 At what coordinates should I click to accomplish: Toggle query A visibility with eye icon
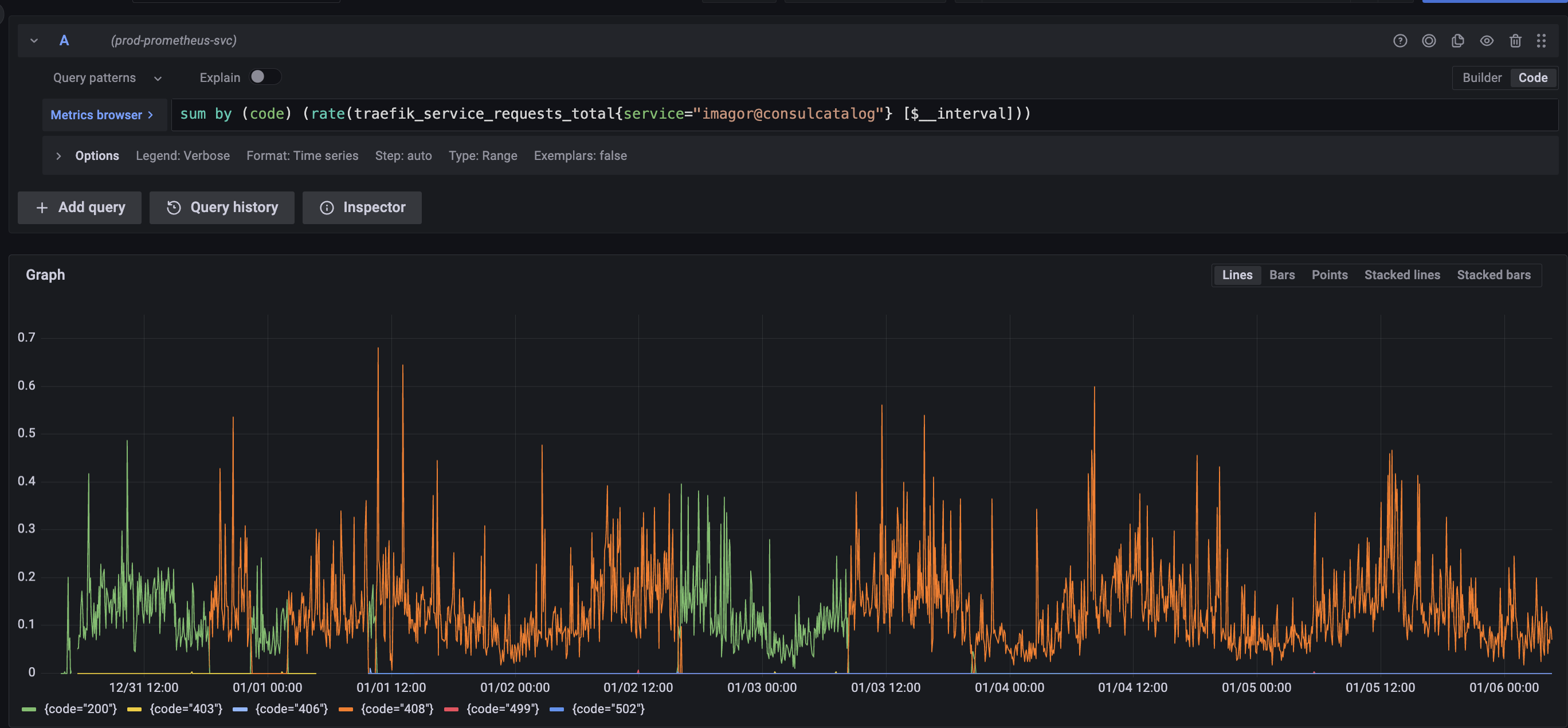[1487, 40]
